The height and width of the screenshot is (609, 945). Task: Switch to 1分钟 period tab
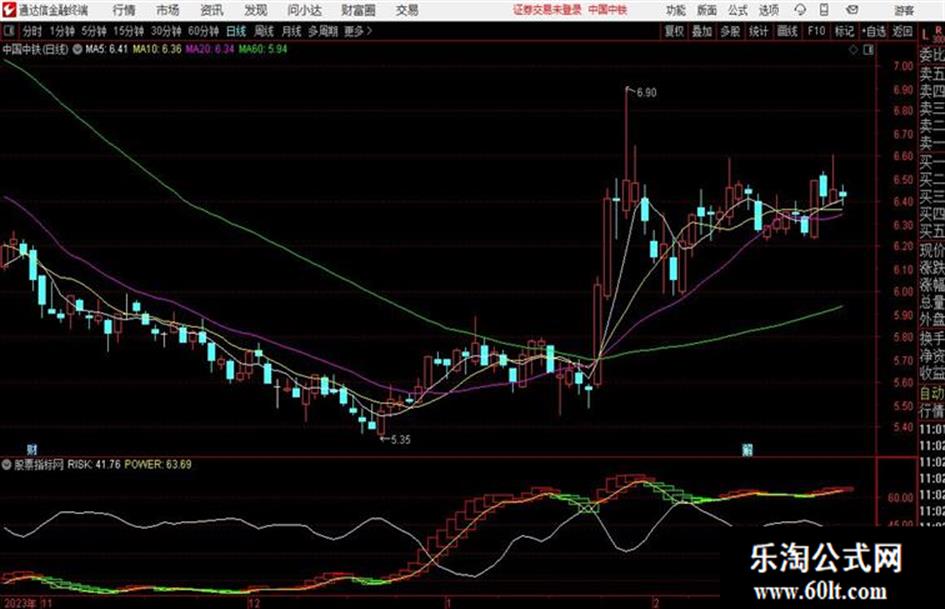62,31
